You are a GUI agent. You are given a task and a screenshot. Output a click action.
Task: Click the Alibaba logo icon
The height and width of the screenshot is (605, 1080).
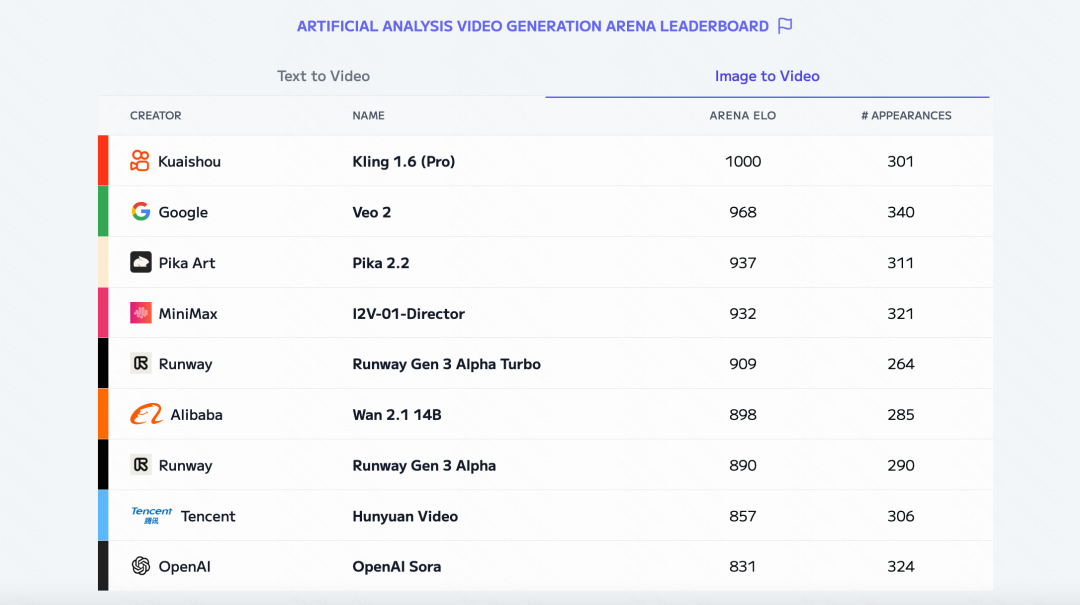point(146,415)
